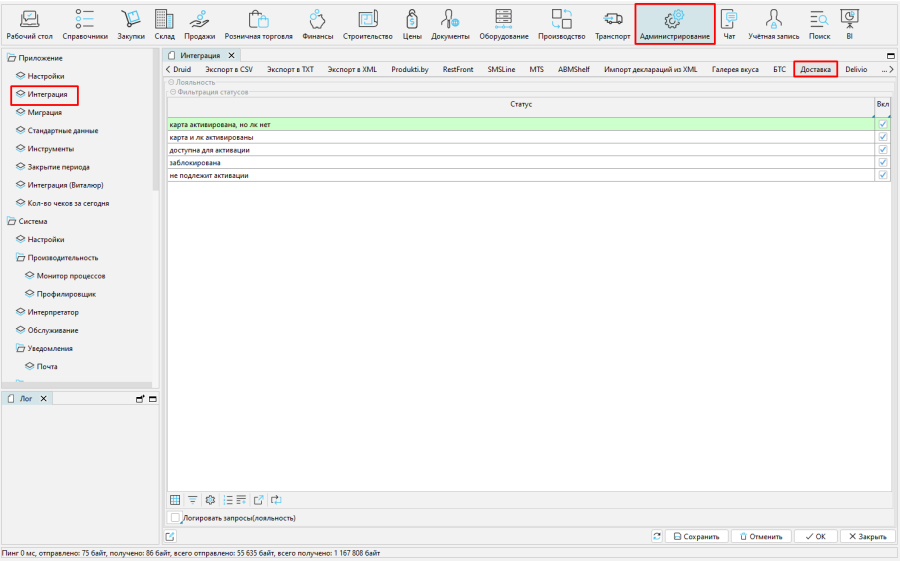Collapse the Производительность tree folder
Image resolution: width=900 pixels, height=561 pixels.
pos(20,257)
